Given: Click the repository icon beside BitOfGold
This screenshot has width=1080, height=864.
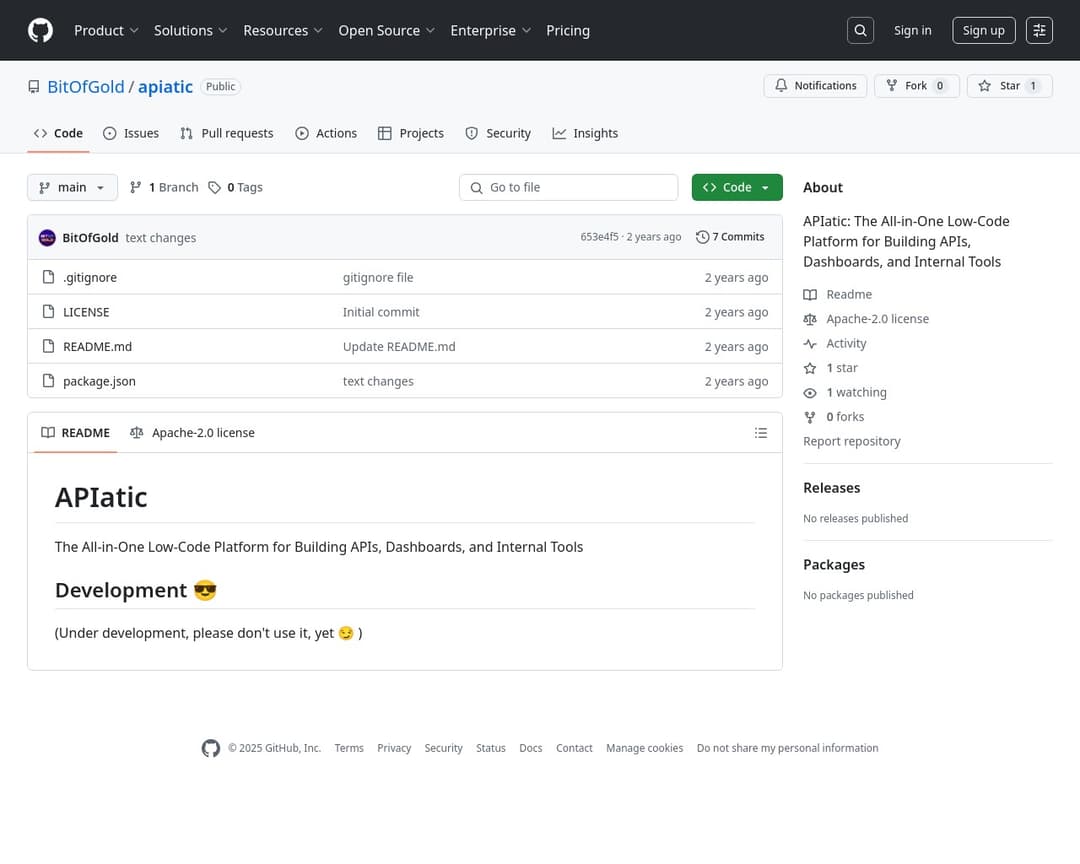Looking at the screenshot, I should click(x=34, y=87).
